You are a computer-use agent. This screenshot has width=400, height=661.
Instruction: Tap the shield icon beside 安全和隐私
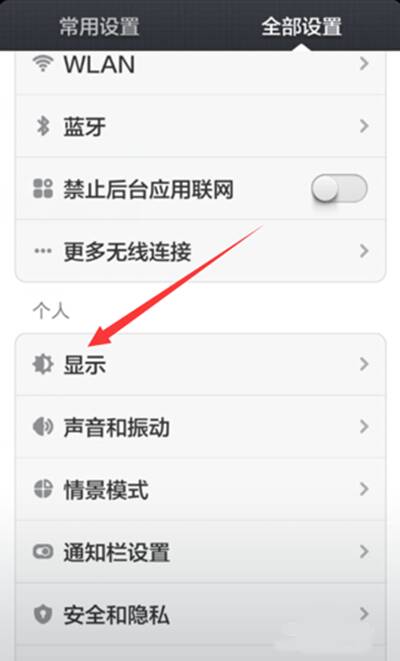point(43,614)
